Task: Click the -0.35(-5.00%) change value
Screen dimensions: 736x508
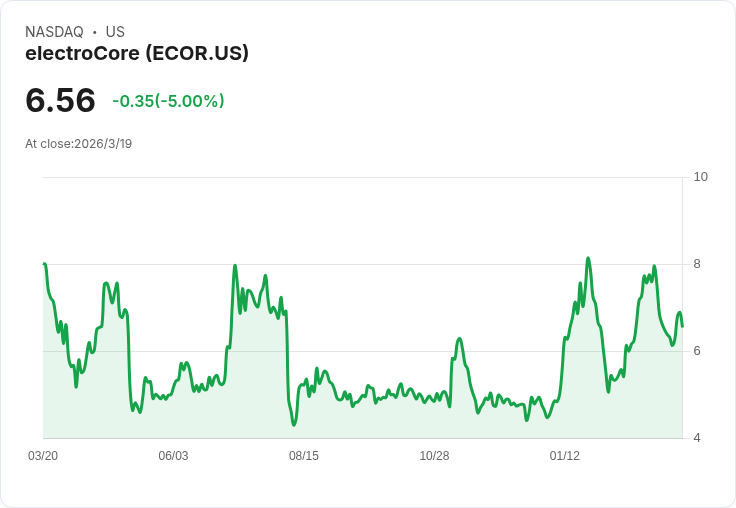Action: [168, 101]
